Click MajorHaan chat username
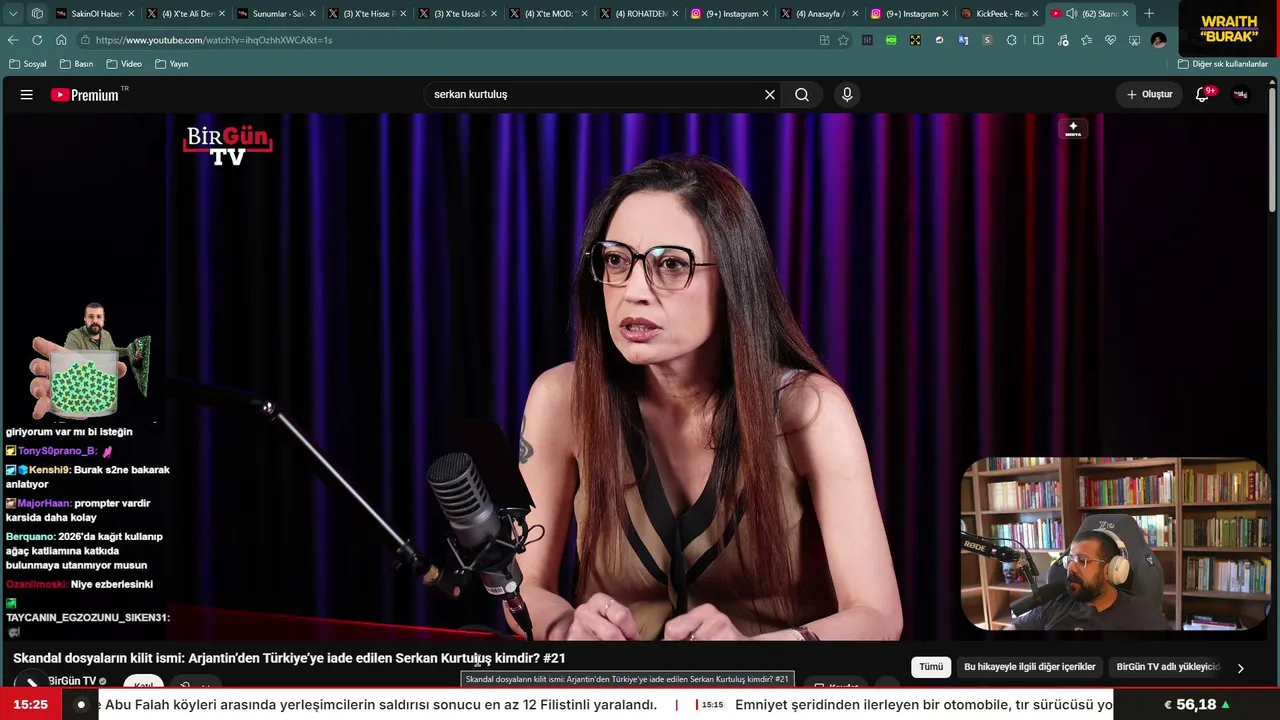The image size is (1280, 720). pyautogui.click(x=44, y=503)
